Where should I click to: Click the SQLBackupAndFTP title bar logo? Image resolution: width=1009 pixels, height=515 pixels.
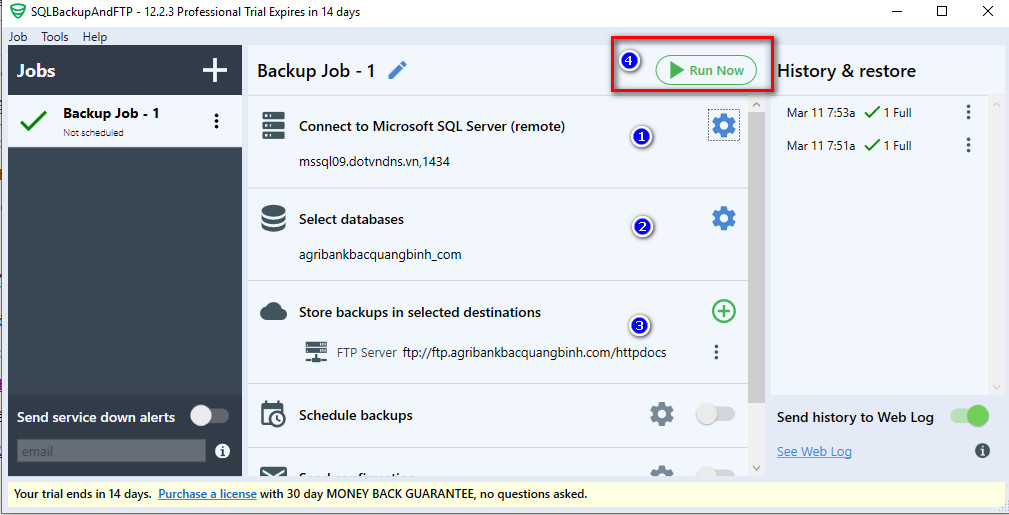(19, 12)
